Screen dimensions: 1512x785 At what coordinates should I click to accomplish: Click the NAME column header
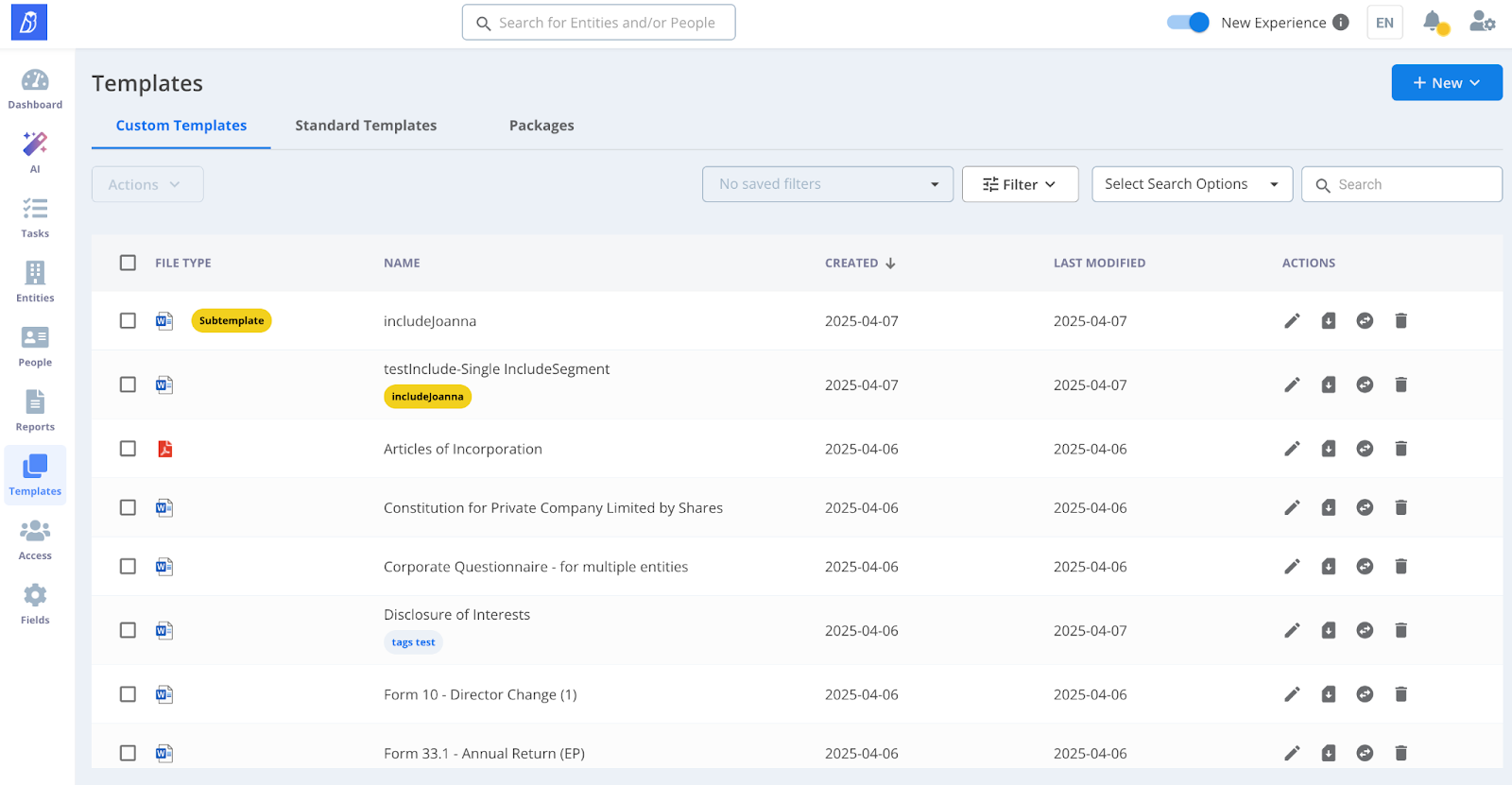point(402,264)
